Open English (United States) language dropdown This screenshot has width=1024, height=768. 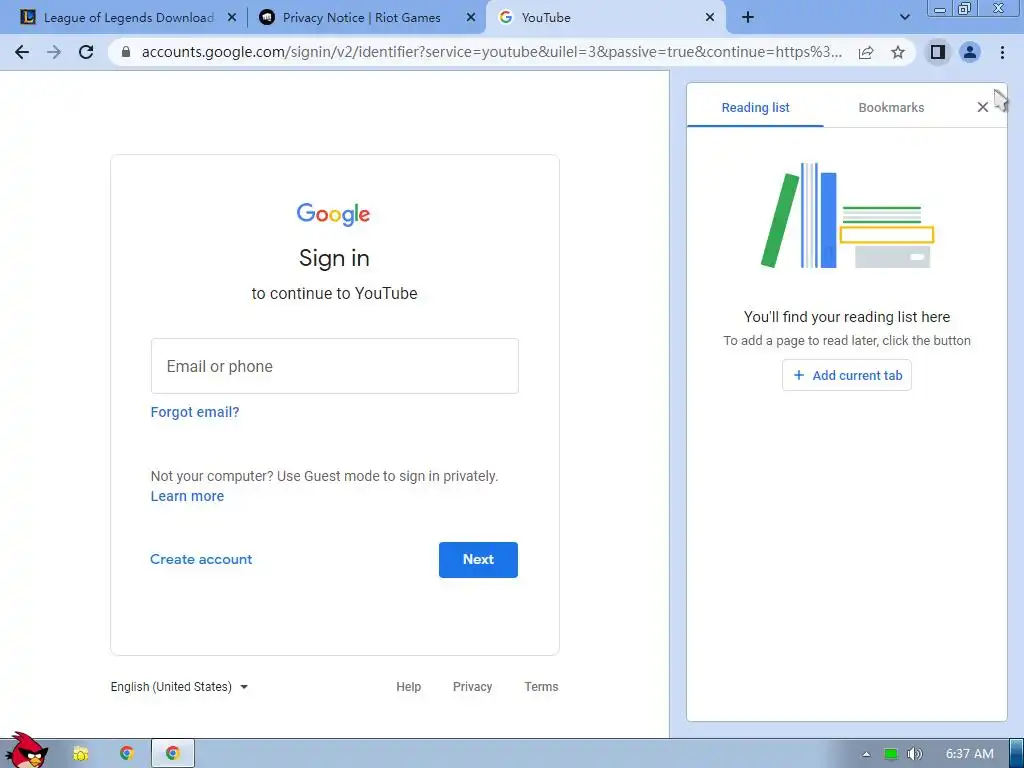[x=179, y=687]
